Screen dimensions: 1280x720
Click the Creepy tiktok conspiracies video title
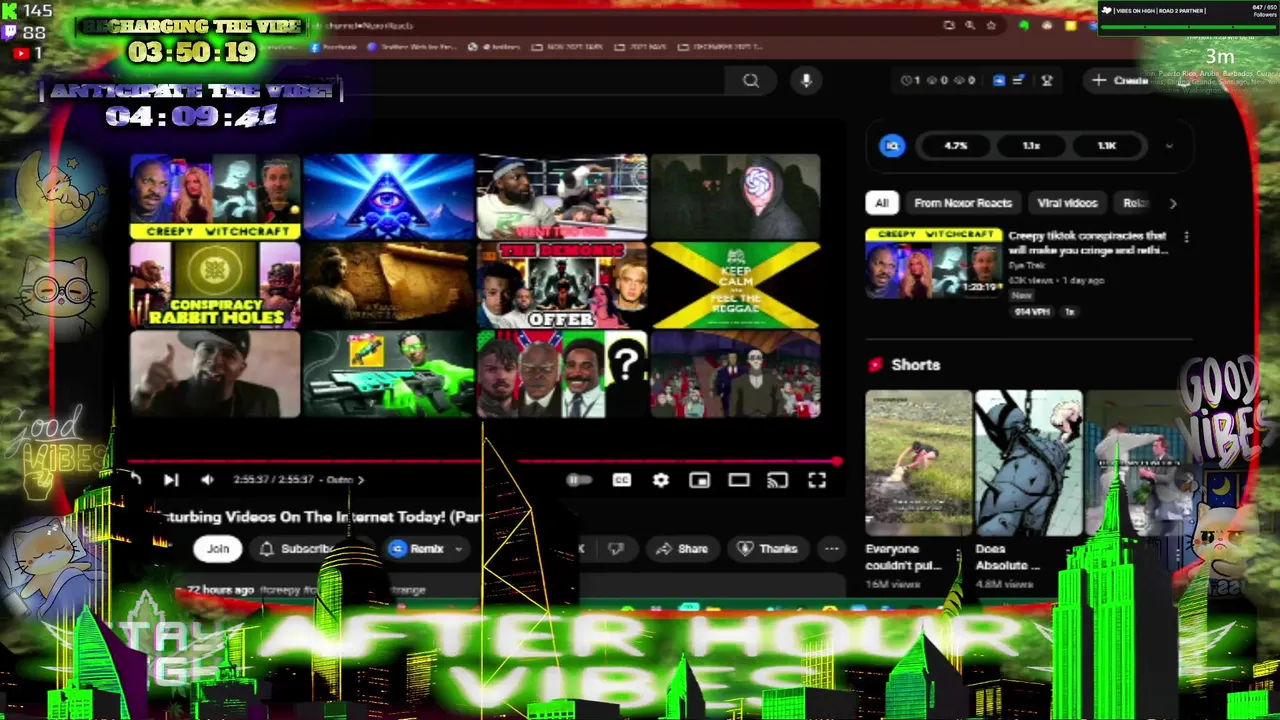(1088, 243)
